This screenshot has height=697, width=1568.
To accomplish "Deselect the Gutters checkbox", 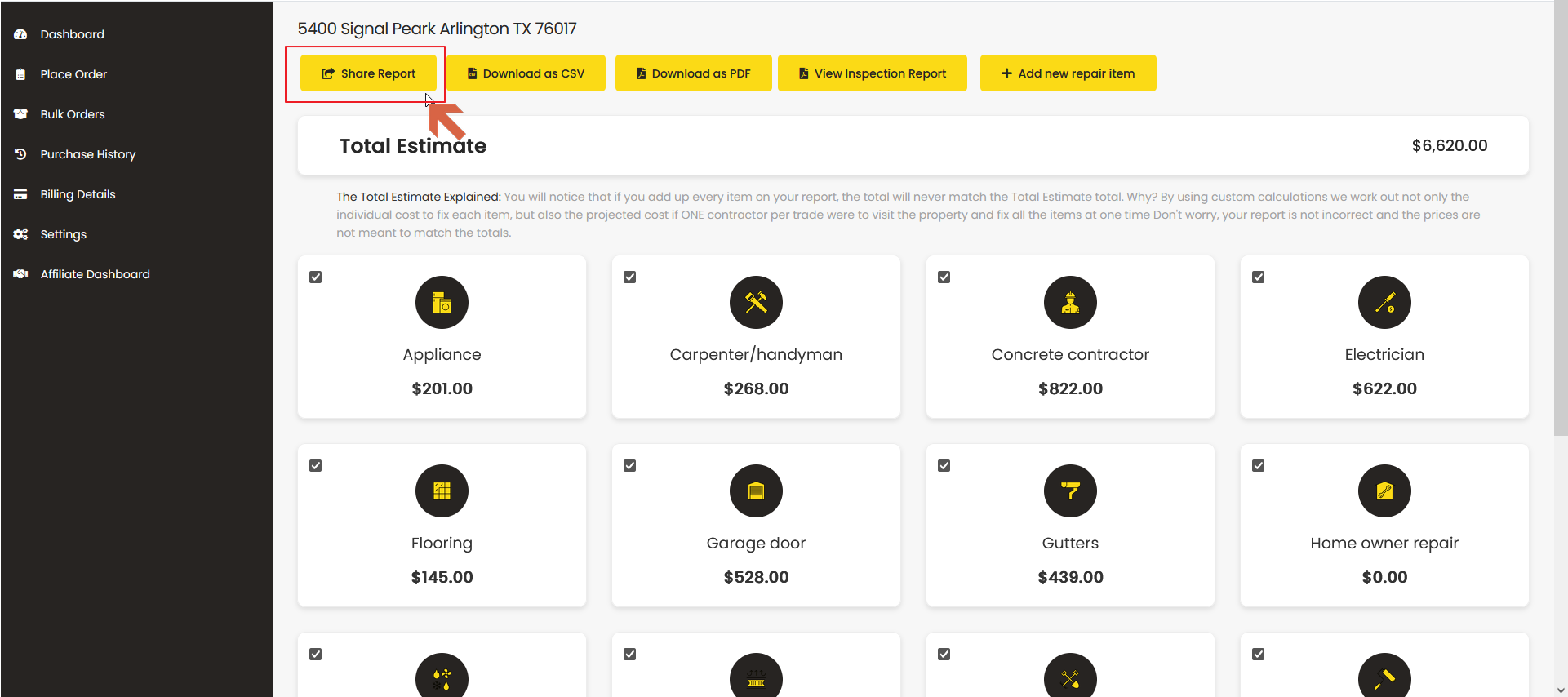I will [944, 466].
